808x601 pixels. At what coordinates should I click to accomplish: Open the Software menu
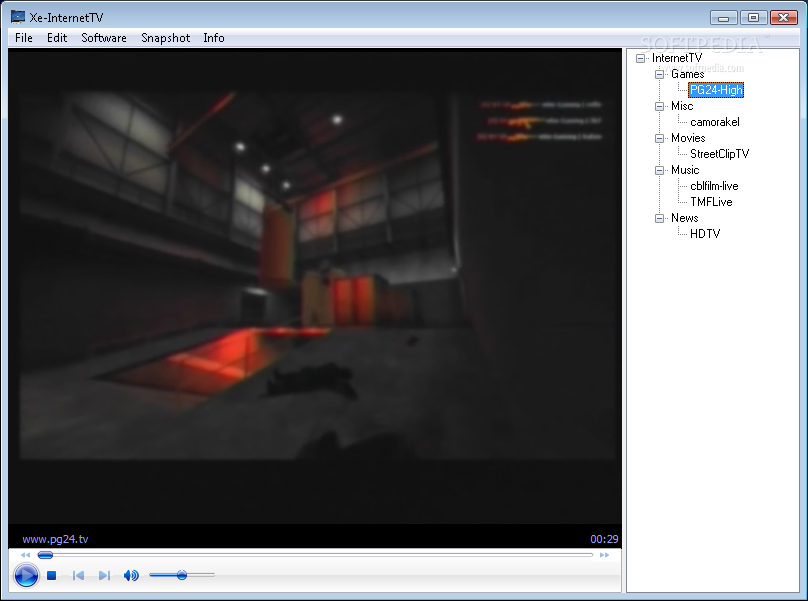coord(104,38)
